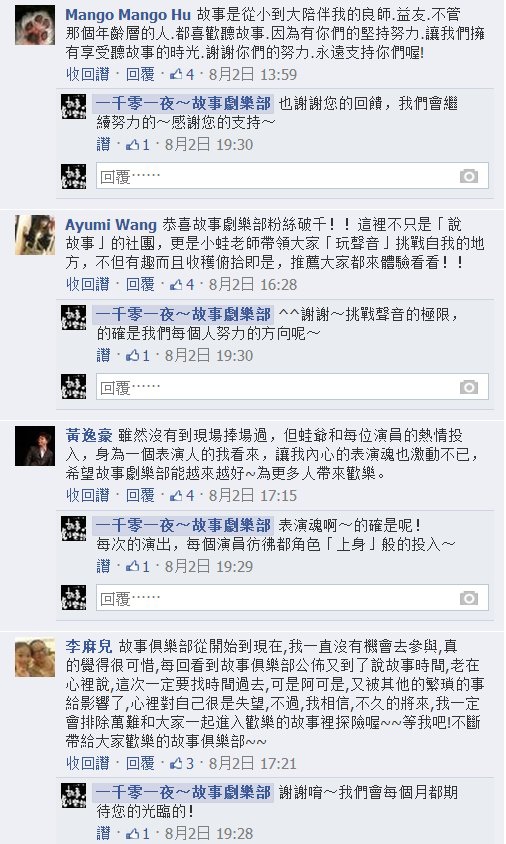
Task: Click thumbs-up count on 李麻兒's comment
Action: click(182, 763)
